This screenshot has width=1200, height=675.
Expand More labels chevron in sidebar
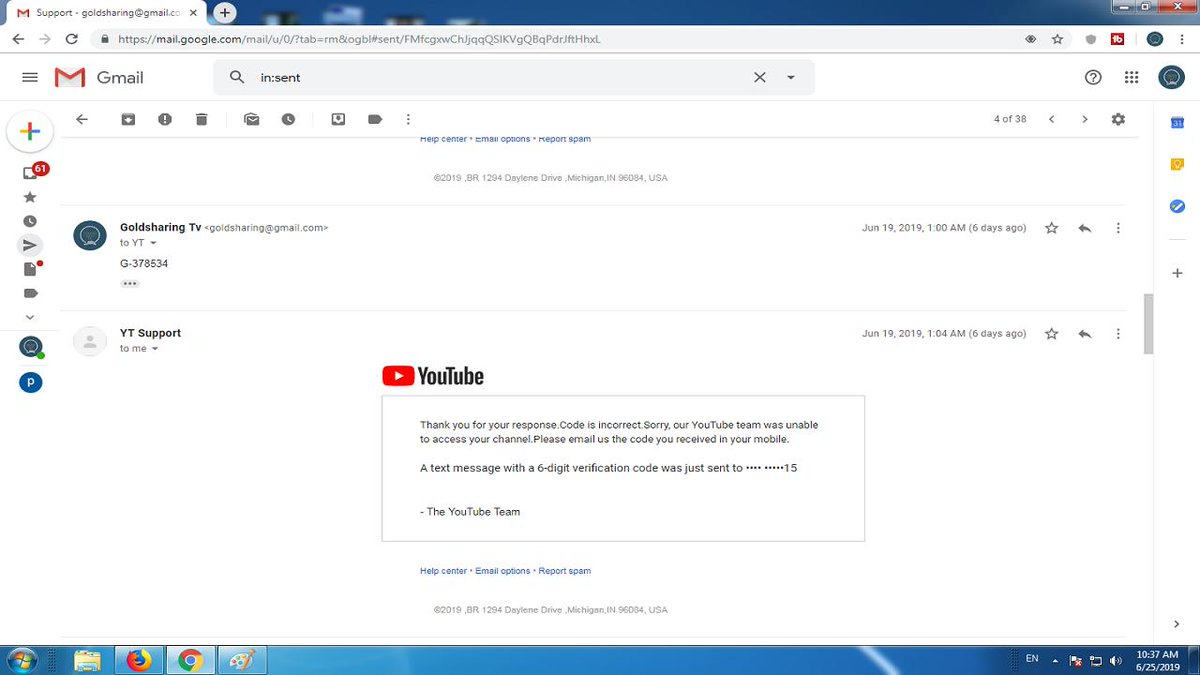pos(30,317)
